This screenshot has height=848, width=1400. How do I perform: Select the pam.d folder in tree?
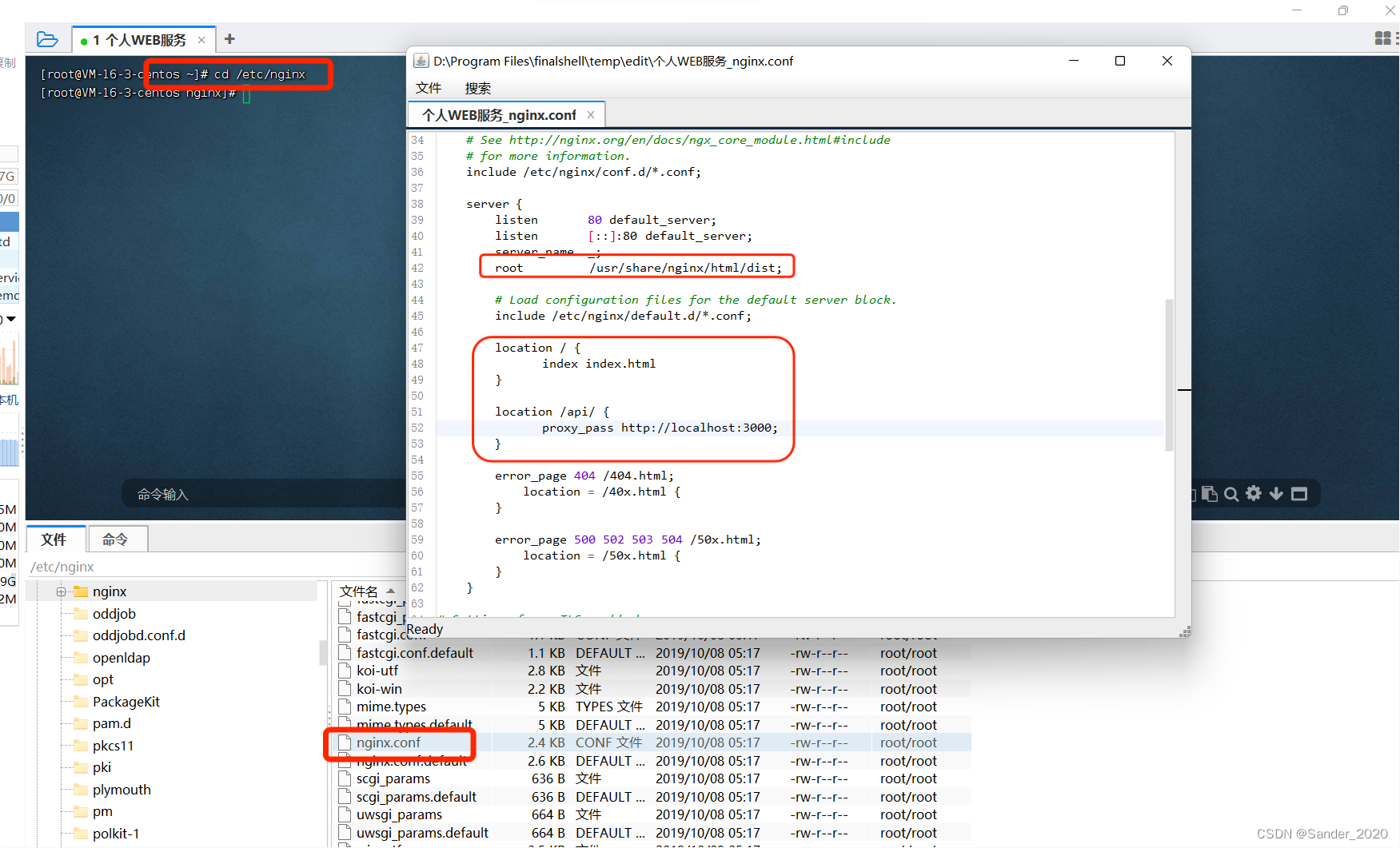[111, 723]
